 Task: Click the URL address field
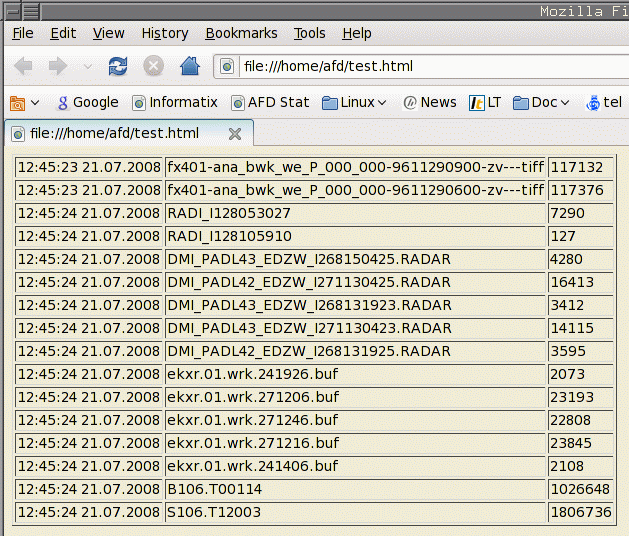[x=420, y=67]
